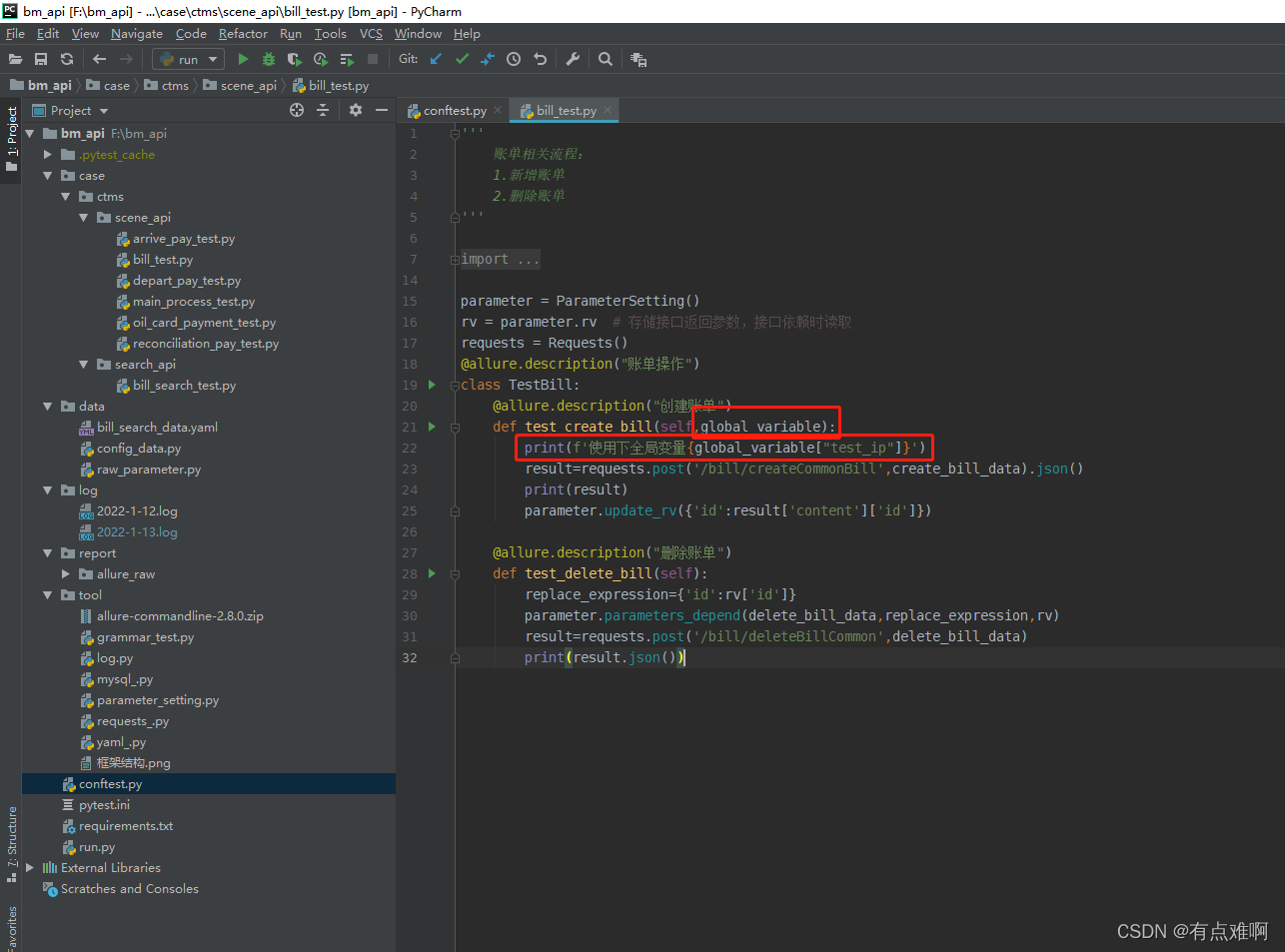Image resolution: width=1285 pixels, height=952 pixels.
Task: Place cursor on line 32 print statement
Action: pyautogui.click(x=605, y=658)
